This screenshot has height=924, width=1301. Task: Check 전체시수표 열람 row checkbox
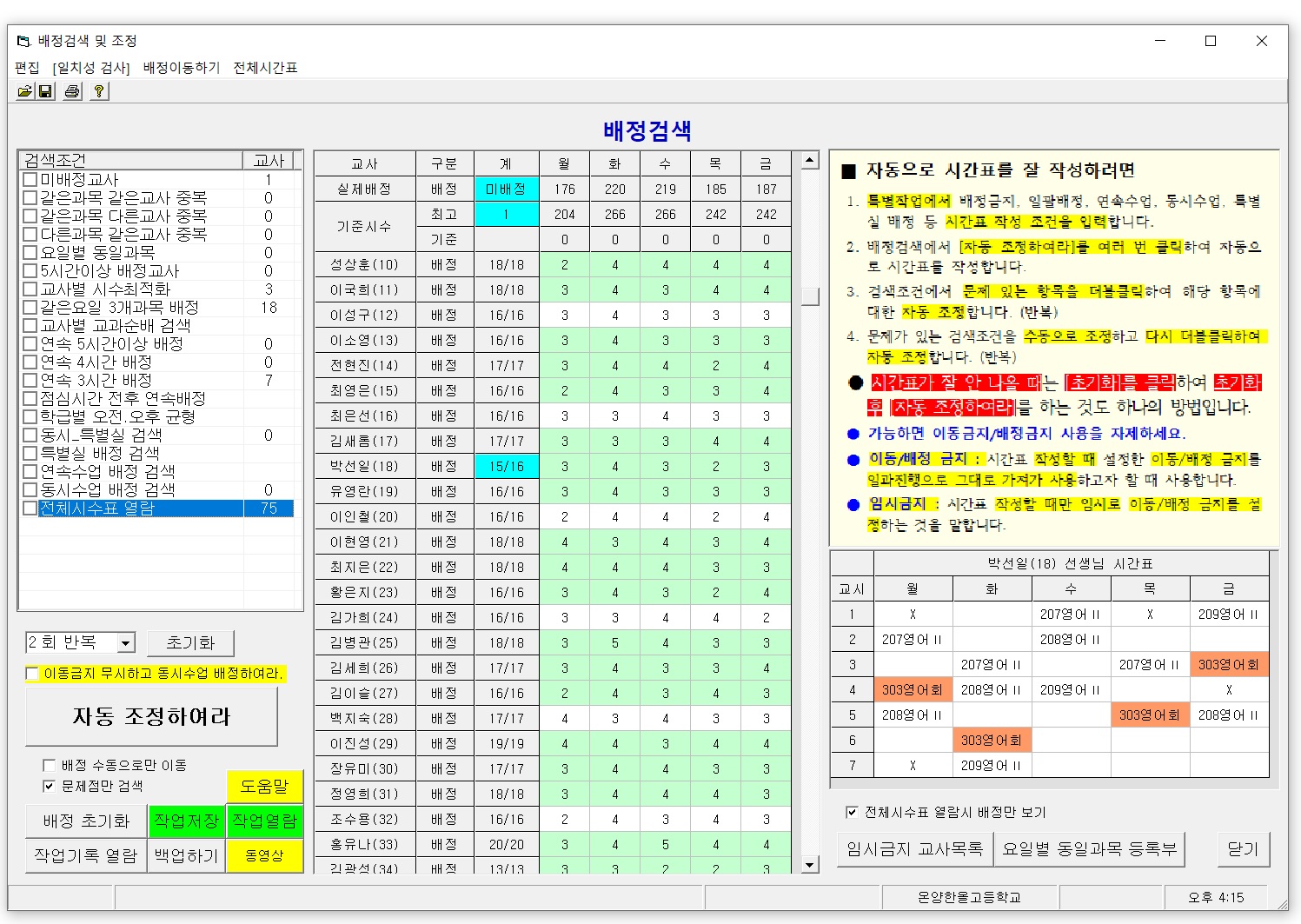point(30,509)
